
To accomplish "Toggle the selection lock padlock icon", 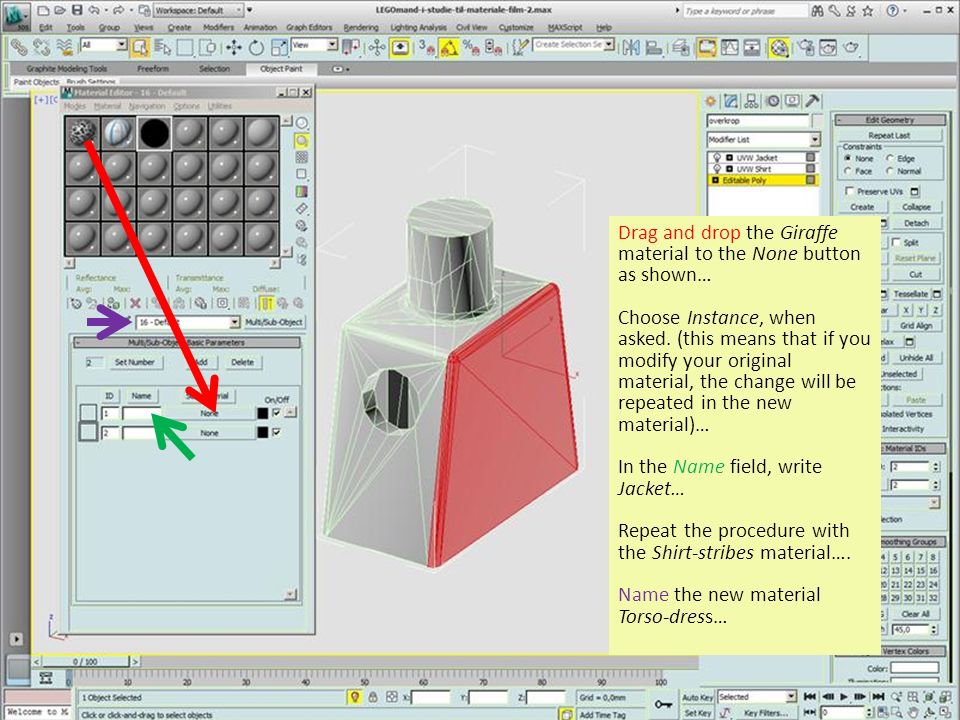I will click(372, 697).
